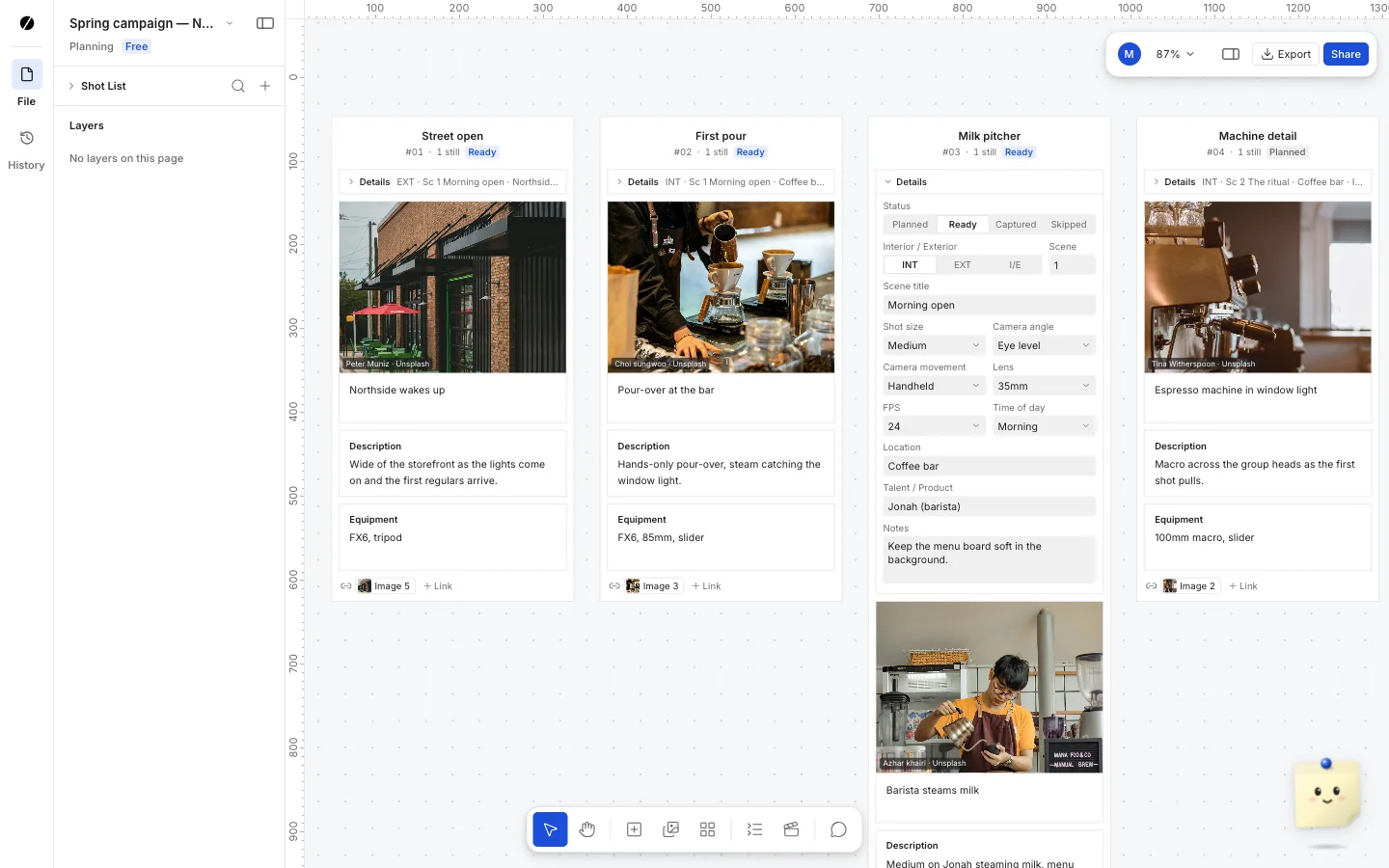Add a link on the First pour card
This screenshot has width=1389, height=868.
point(706,586)
